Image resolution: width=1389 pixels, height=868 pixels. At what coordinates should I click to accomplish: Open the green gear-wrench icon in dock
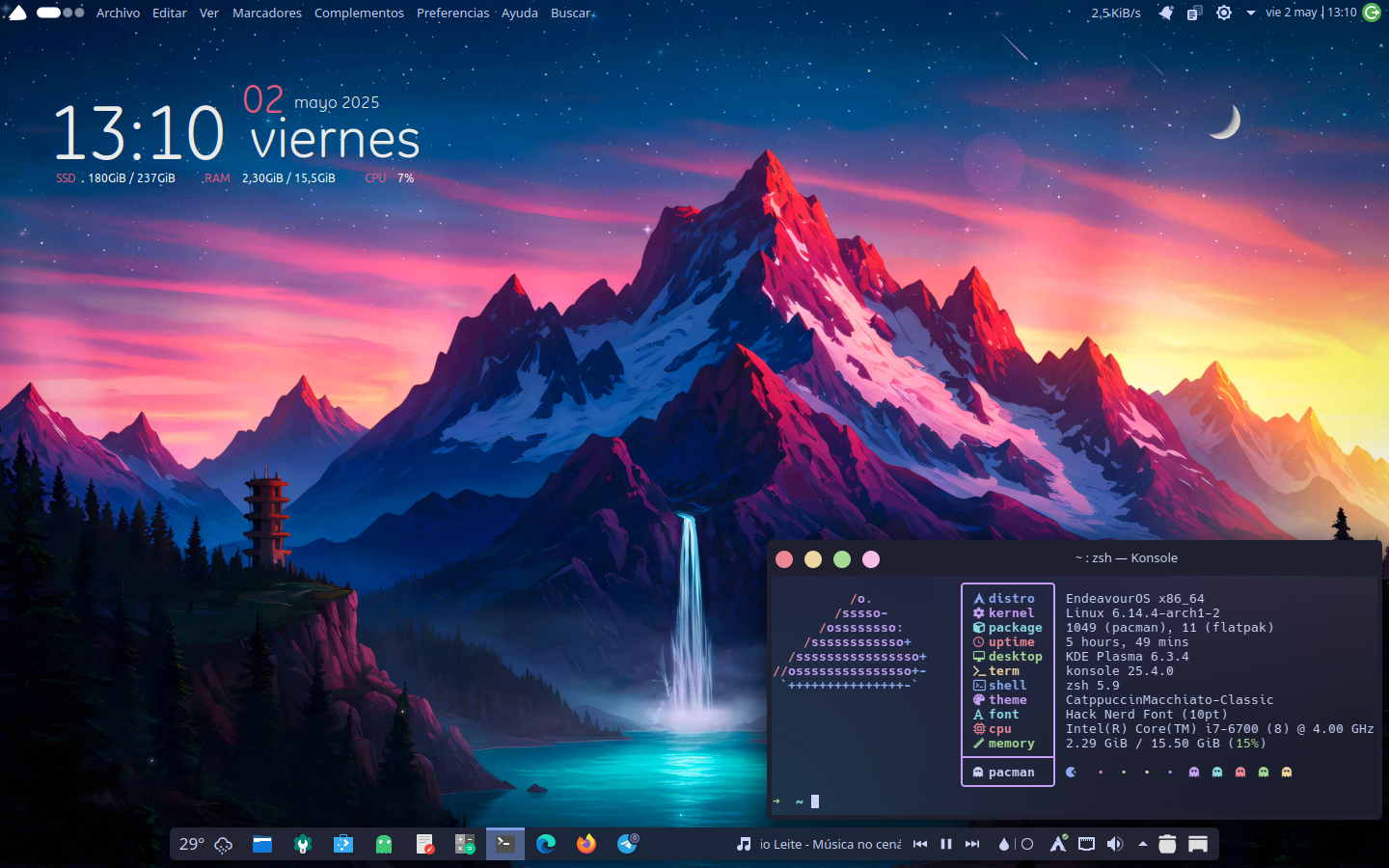pos(303,844)
